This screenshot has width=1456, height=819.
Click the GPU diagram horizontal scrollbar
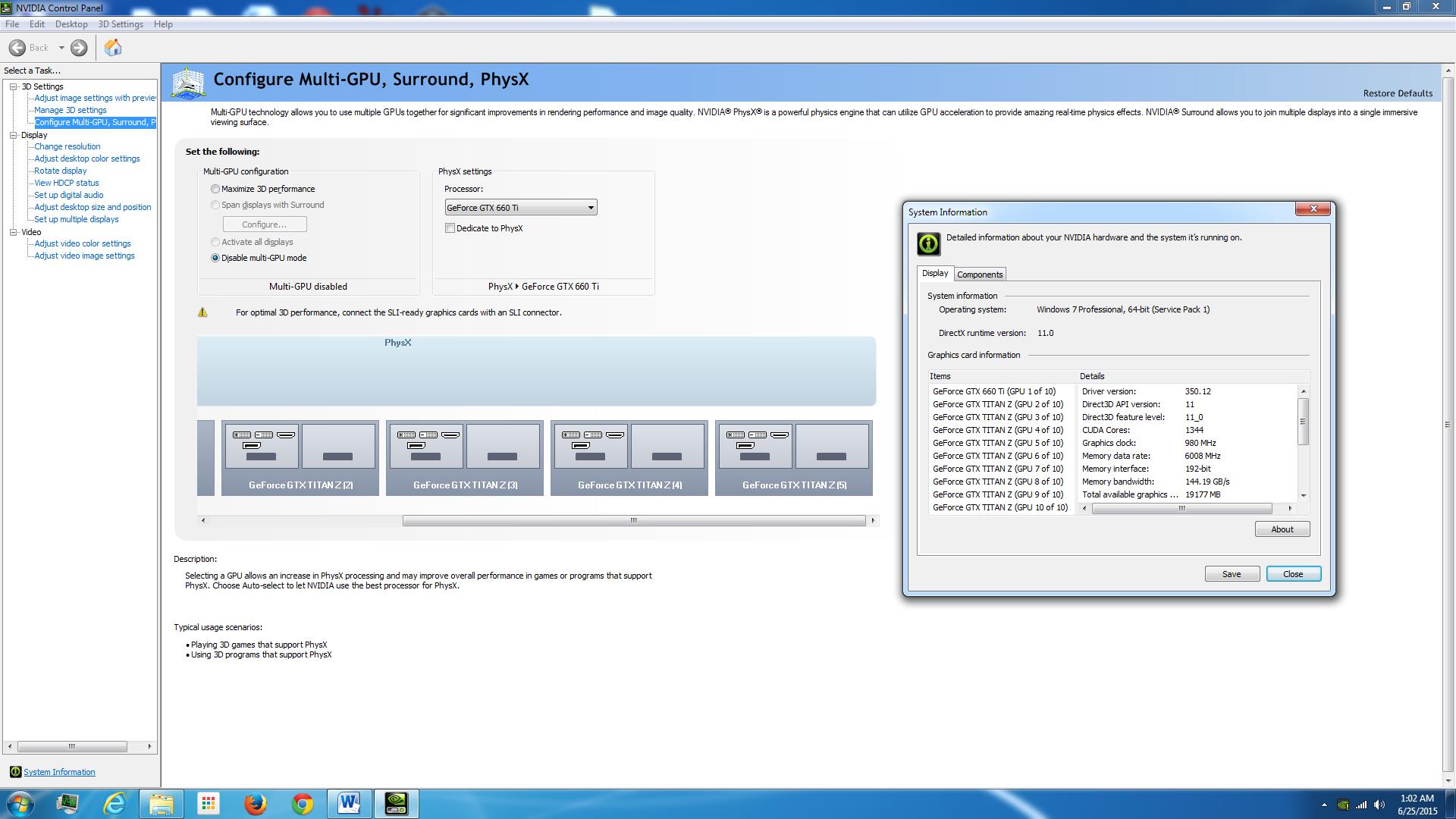coord(633,520)
